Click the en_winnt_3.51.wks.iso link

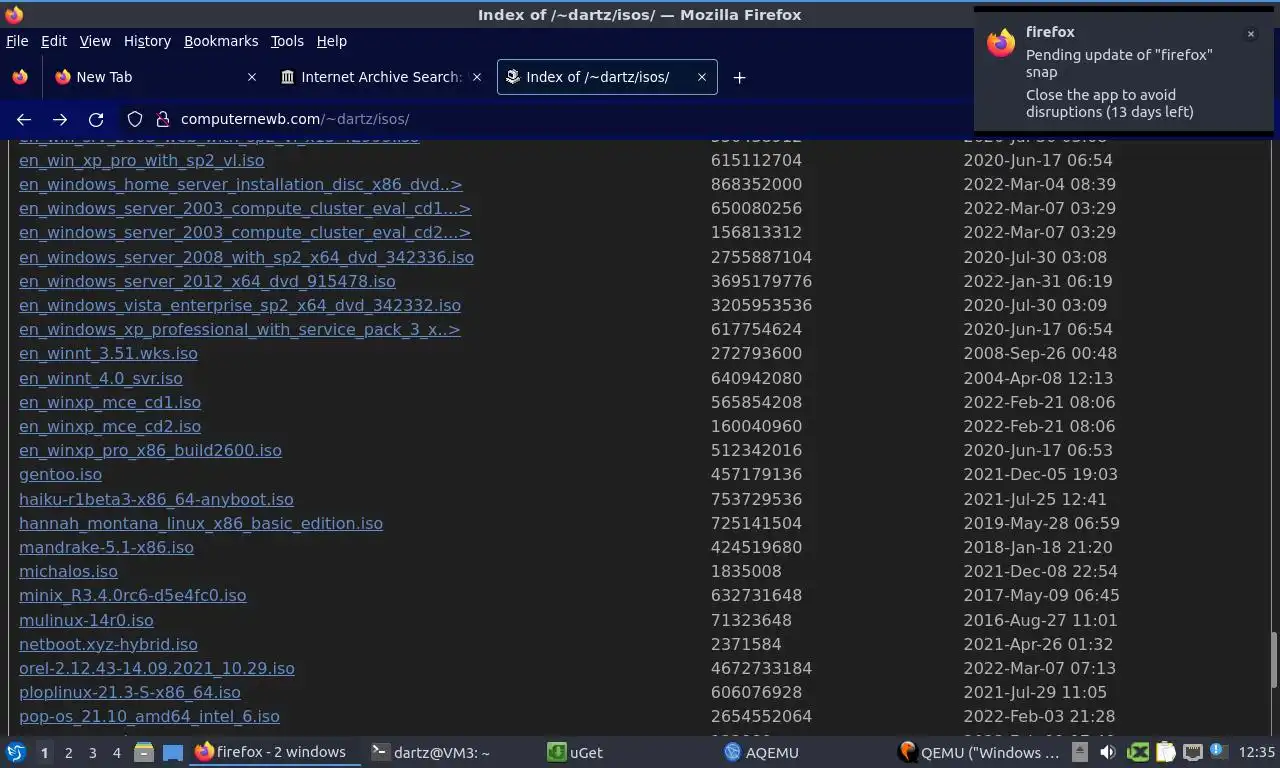click(108, 353)
